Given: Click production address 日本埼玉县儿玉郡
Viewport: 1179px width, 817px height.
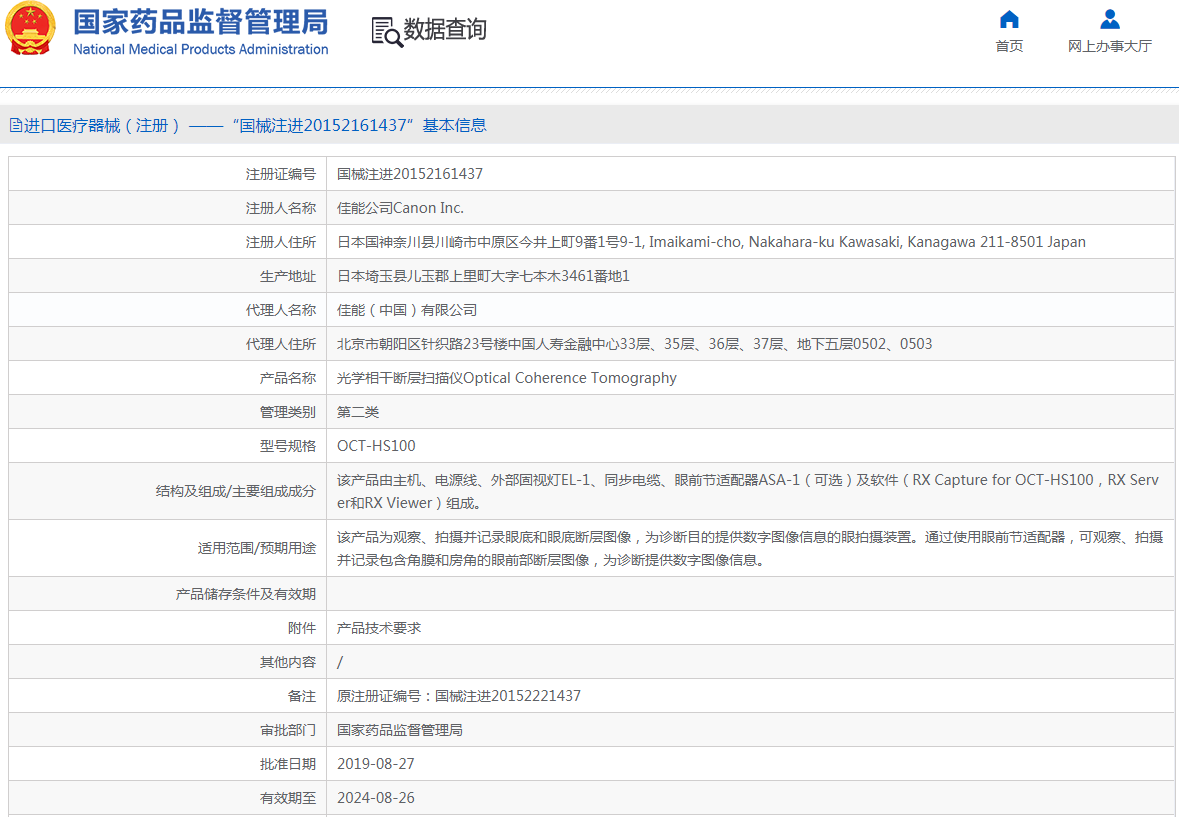Looking at the screenshot, I should click(483, 276).
